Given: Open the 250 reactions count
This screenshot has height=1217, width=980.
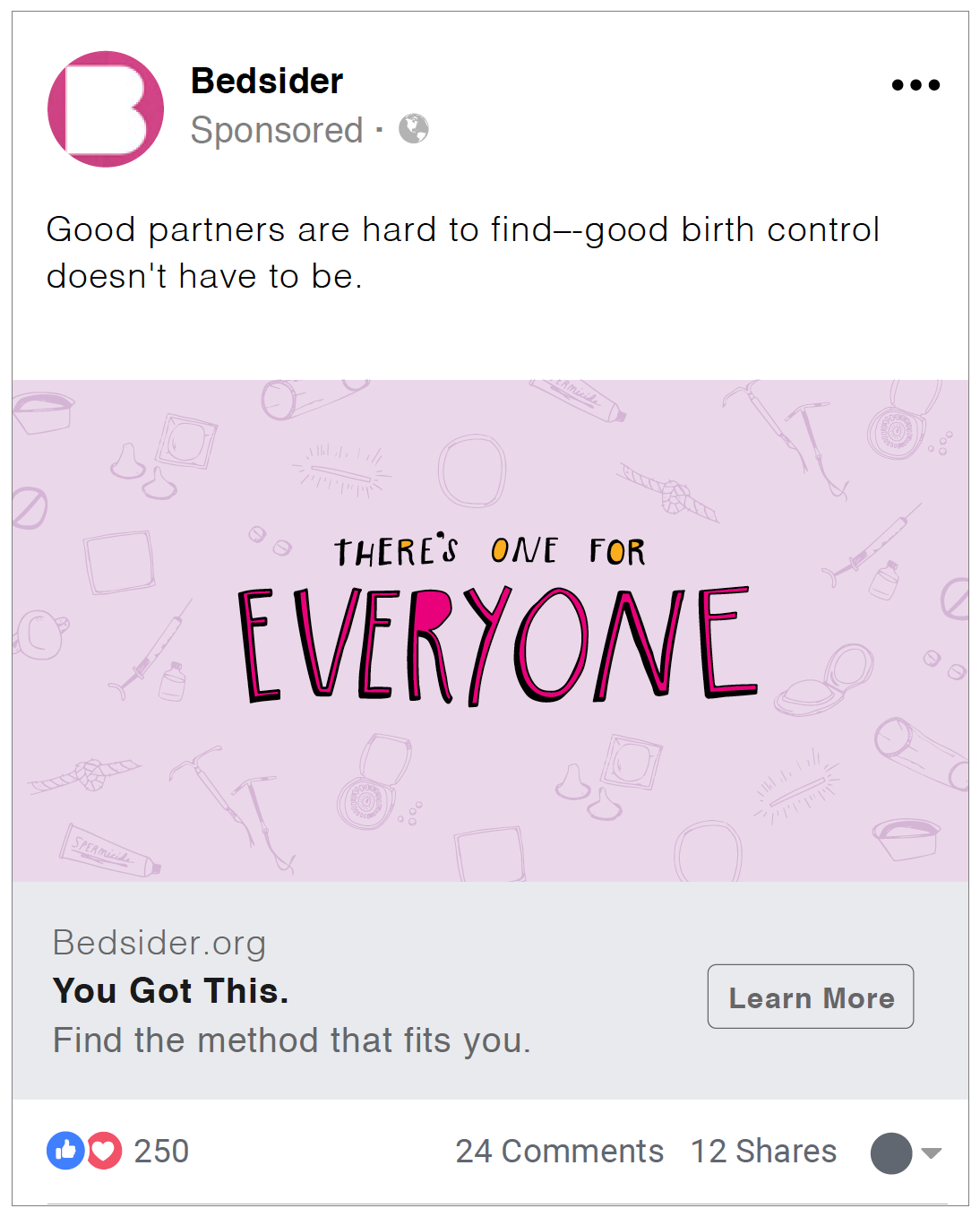Looking at the screenshot, I should point(161,1151).
